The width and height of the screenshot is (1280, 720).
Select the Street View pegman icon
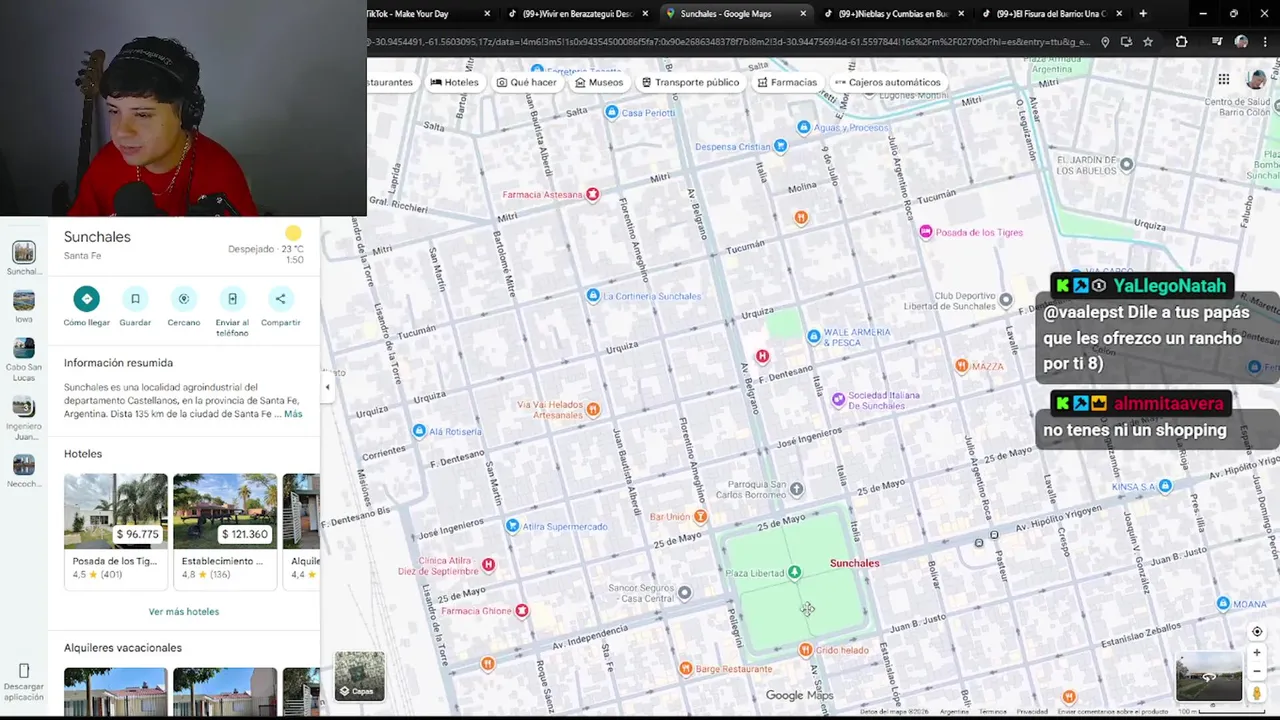(1257, 692)
